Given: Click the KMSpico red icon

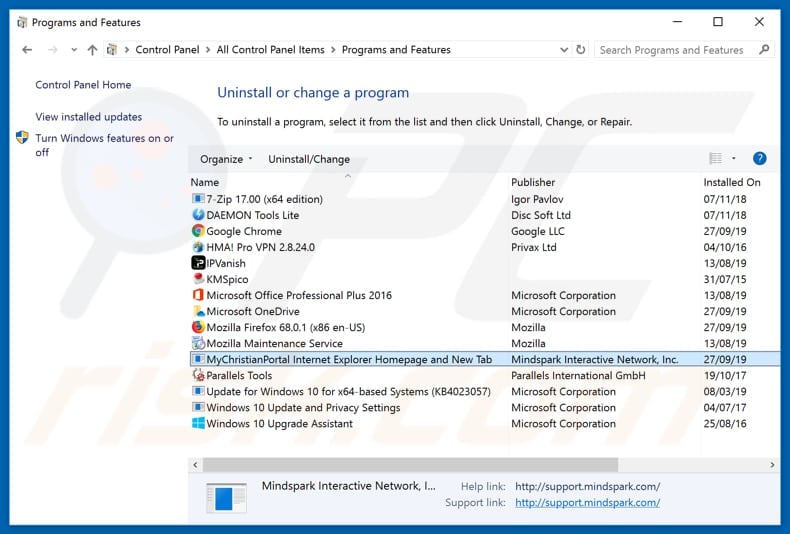Looking at the screenshot, I should point(198,279).
